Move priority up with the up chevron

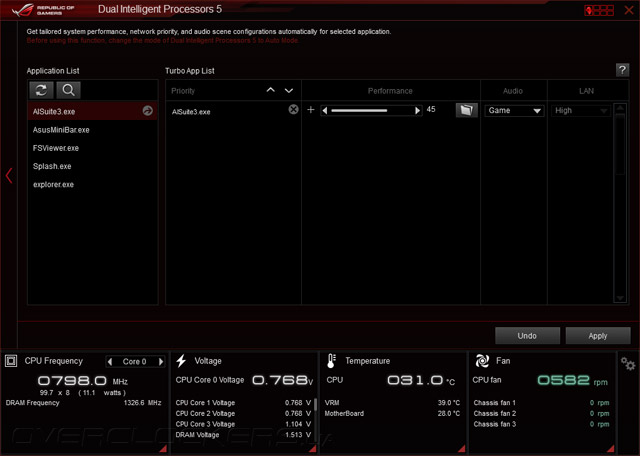[271, 90]
